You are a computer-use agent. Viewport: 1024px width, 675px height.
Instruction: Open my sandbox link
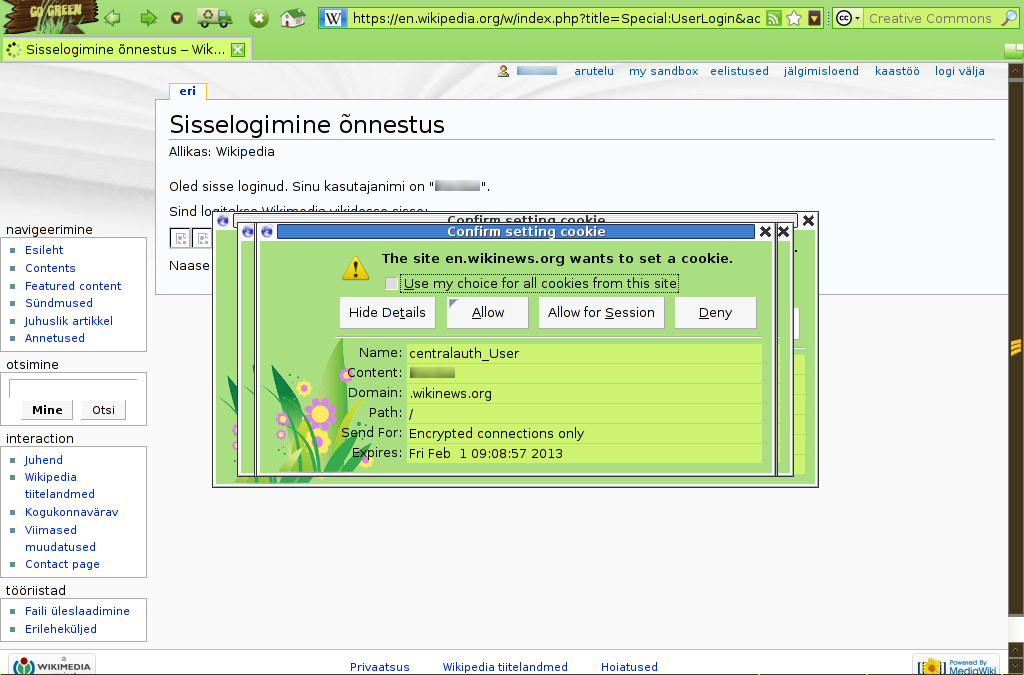point(664,71)
